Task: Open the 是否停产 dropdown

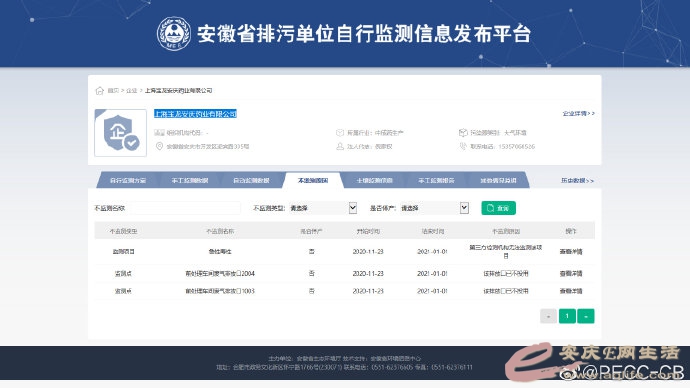Action: [x=434, y=208]
